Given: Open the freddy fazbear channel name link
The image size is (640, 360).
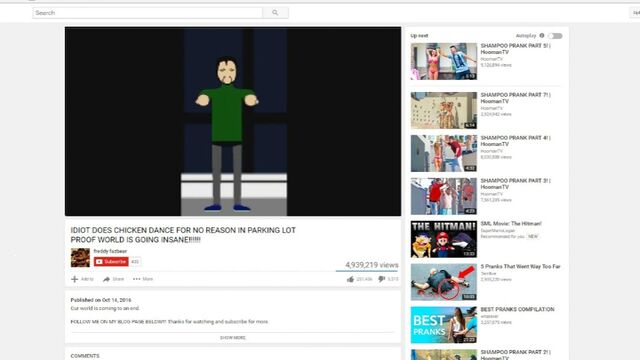Looking at the screenshot, I should [110, 251].
